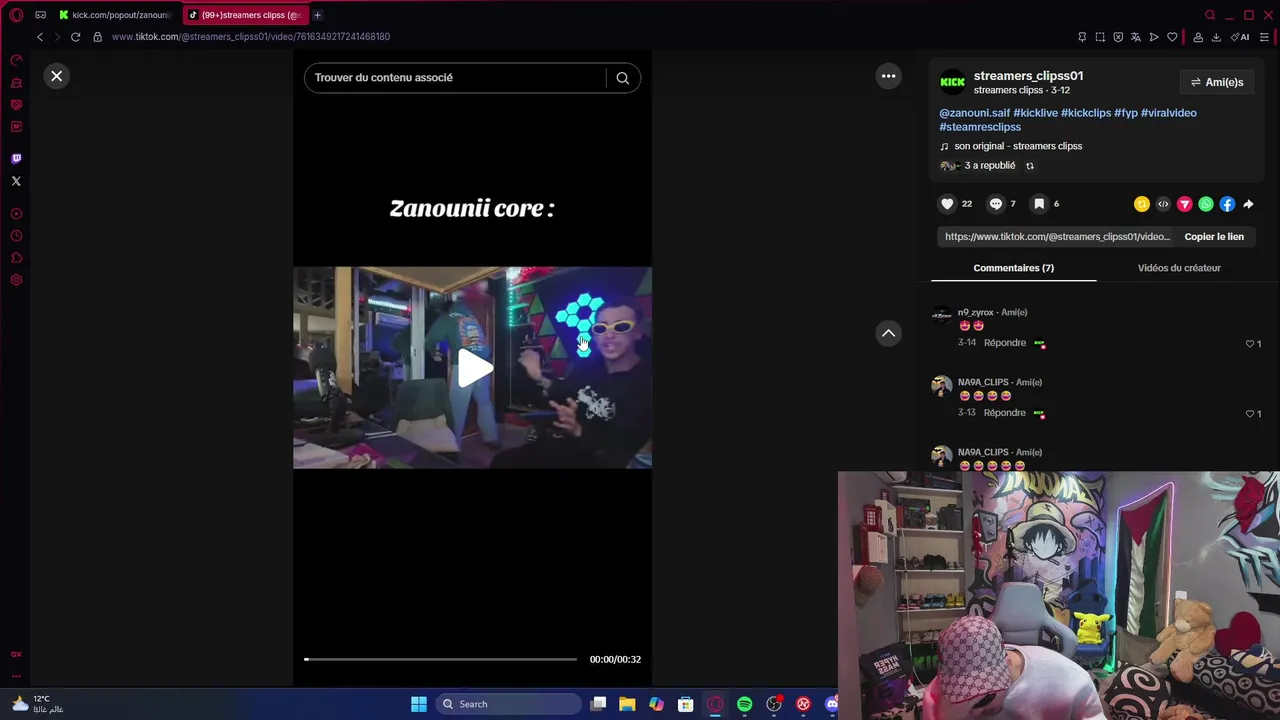The width and height of the screenshot is (1280, 720).
Task: Close the TikTok video viewer
Action: pyautogui.click(x=57, y=76)
